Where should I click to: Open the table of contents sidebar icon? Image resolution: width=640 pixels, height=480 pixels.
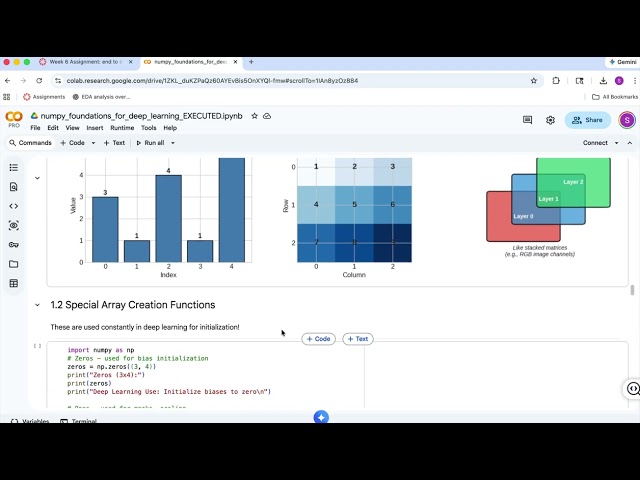coord(13,167)
